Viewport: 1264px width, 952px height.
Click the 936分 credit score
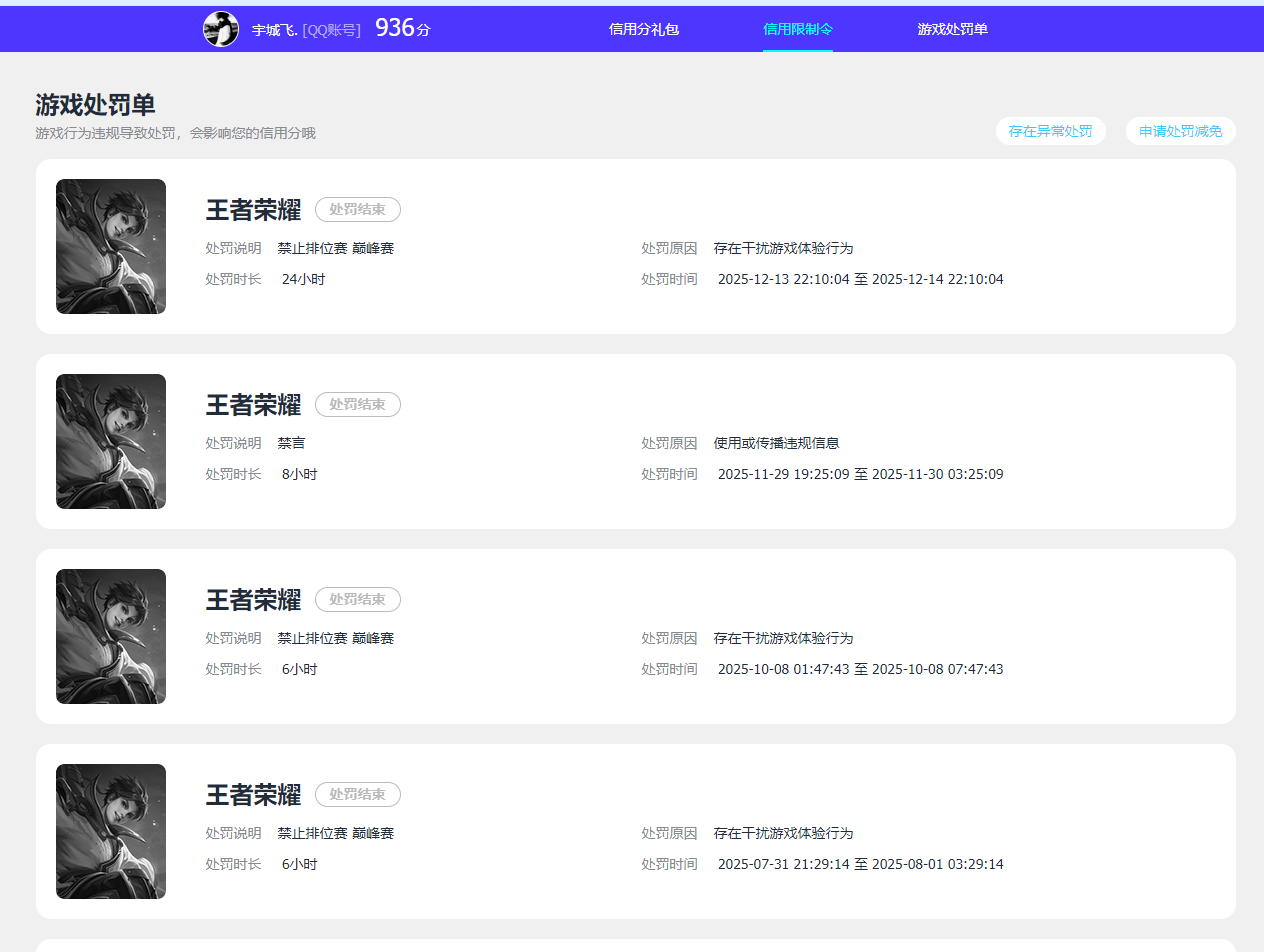pos(403,28)
